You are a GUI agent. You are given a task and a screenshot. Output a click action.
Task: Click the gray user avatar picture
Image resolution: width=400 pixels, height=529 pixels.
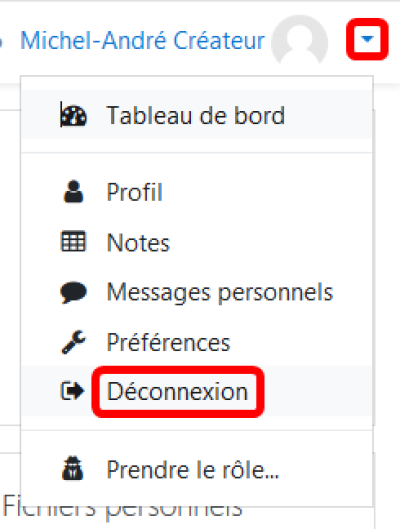click(x=299, y=40)
